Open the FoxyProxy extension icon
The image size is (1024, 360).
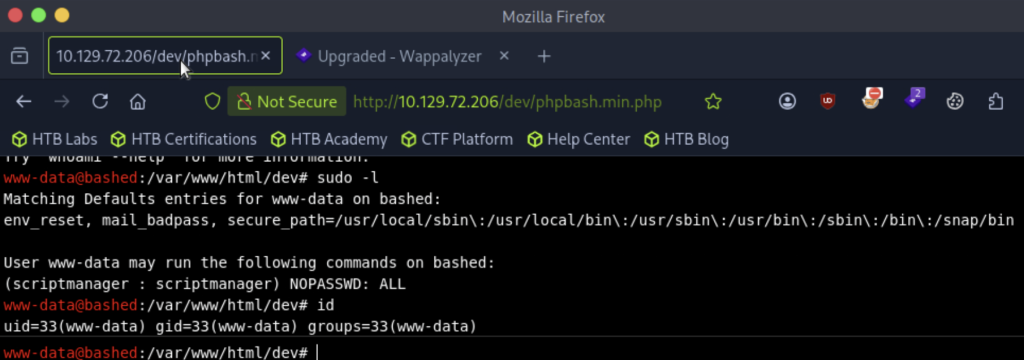[x=872, y=99]
